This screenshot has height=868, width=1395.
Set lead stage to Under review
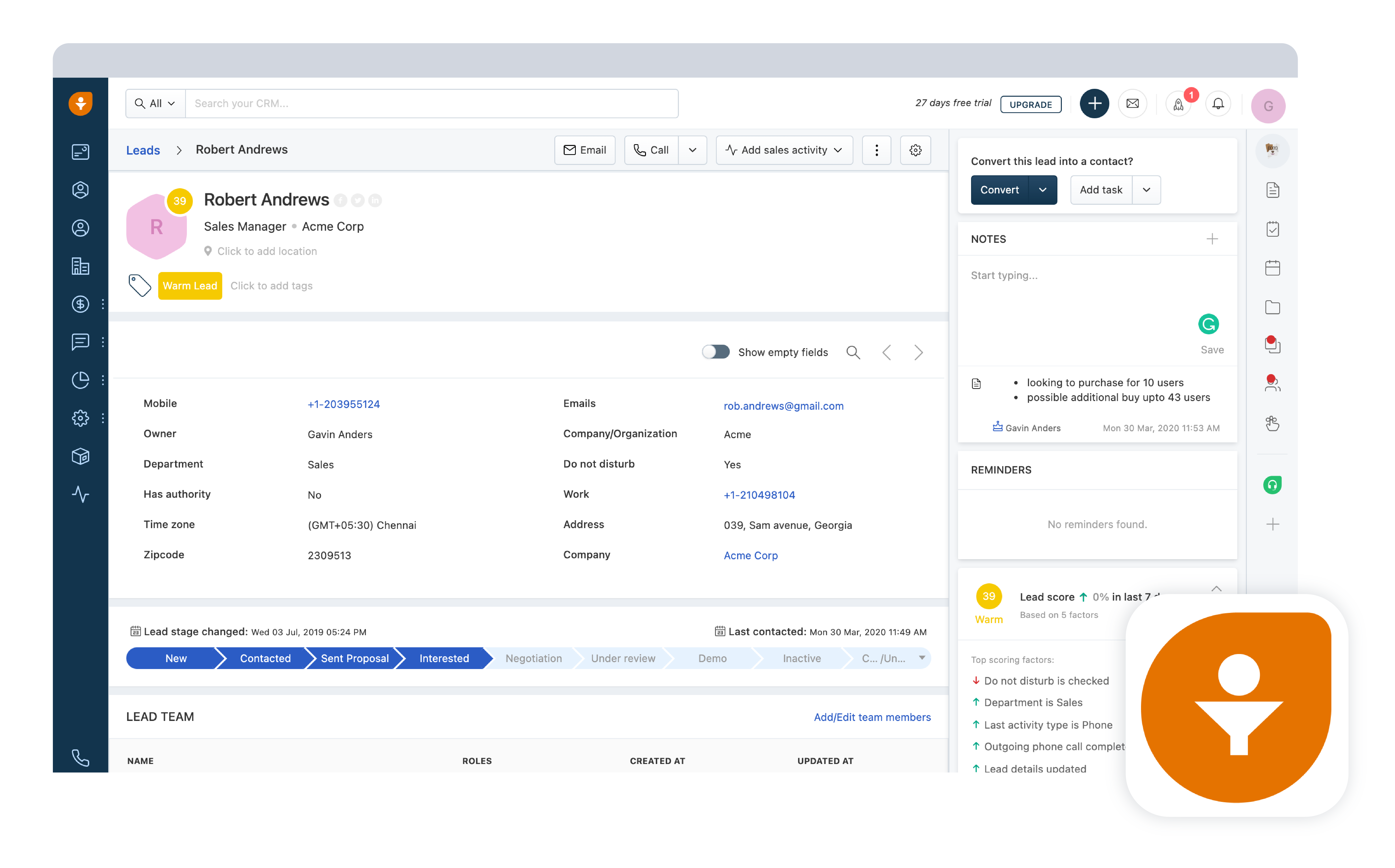(623, 658)
